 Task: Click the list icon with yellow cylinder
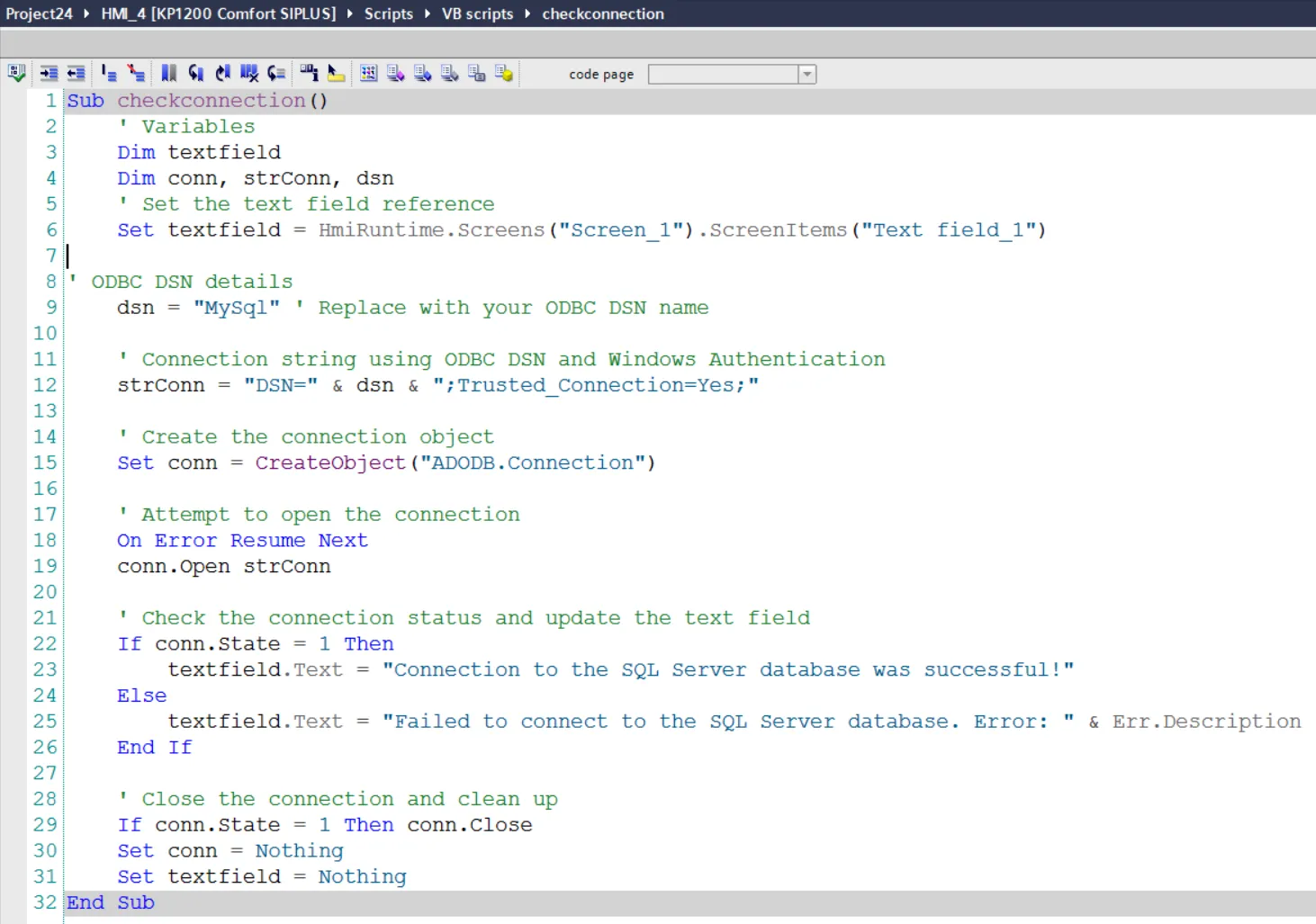click(503, 74)
